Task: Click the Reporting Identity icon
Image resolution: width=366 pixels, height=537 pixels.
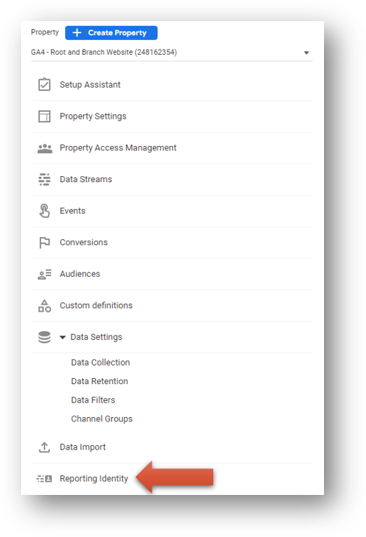Action: [x=44, y=478]
